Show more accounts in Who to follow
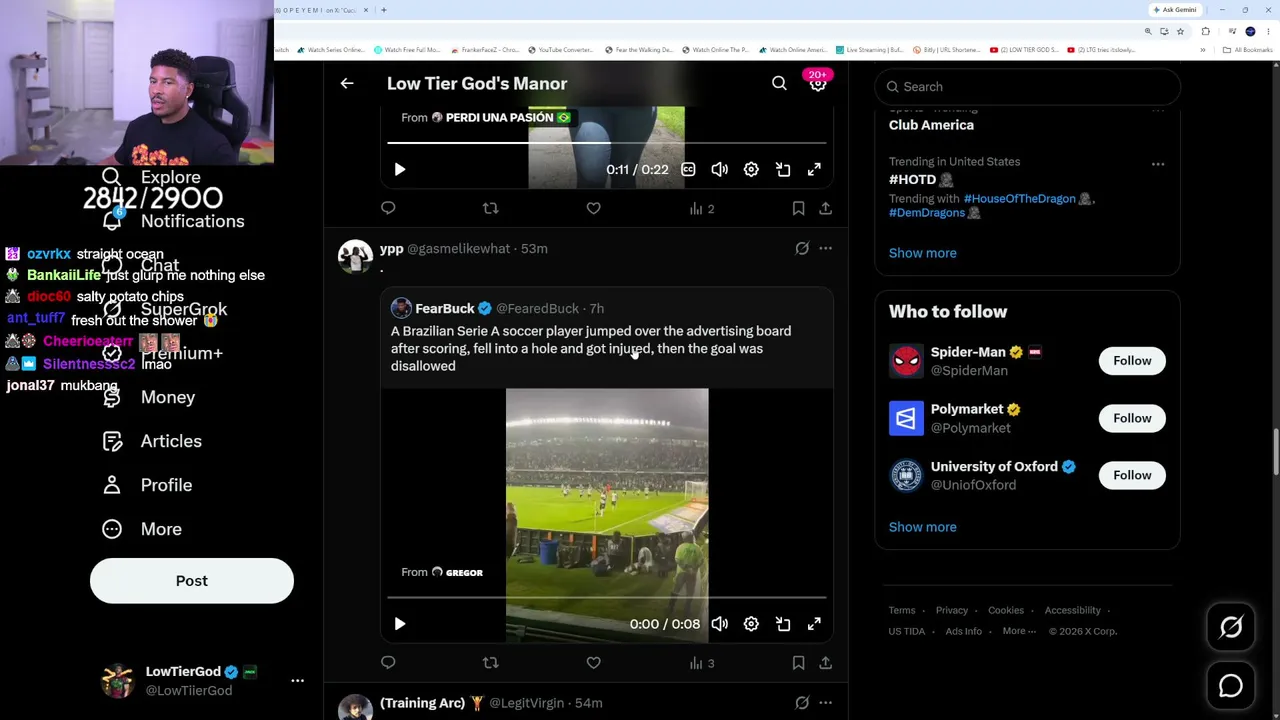The height and width of the screenshot is (720, 1280). click(x=922, y=527)
